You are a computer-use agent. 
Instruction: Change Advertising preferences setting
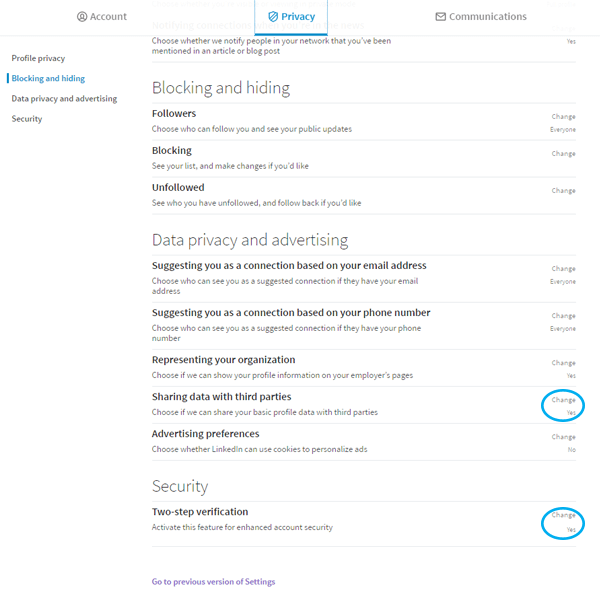click(x=563, y=437)
